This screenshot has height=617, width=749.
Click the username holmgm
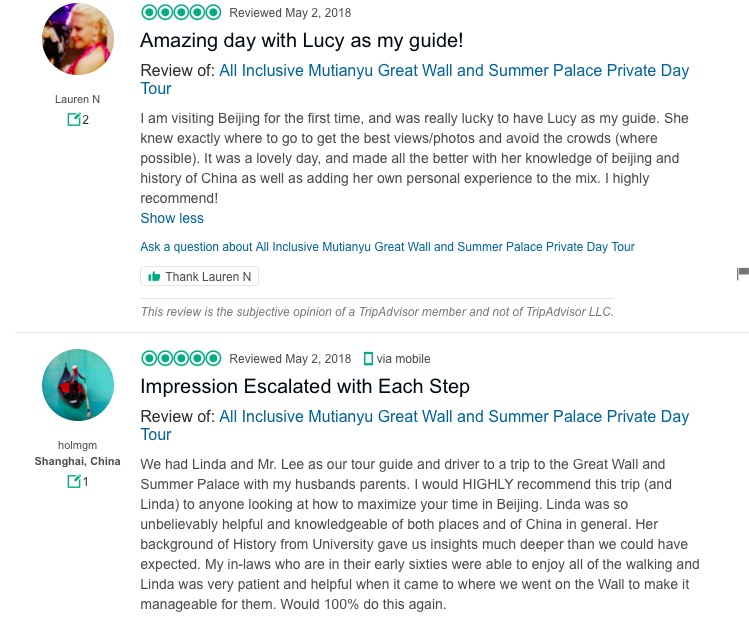(x=77, y=445)
